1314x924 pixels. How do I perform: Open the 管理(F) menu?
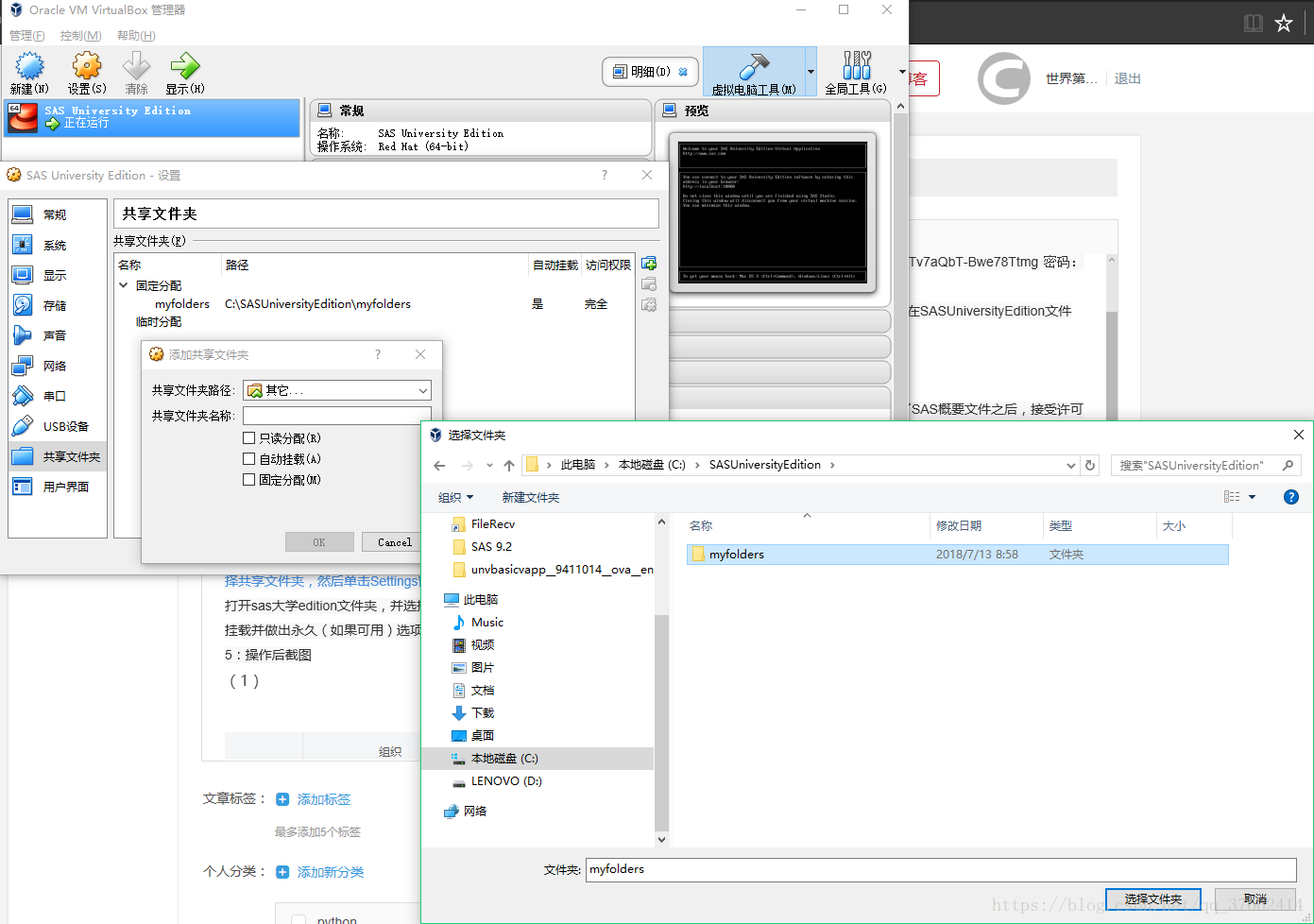[x=27, y=35]
